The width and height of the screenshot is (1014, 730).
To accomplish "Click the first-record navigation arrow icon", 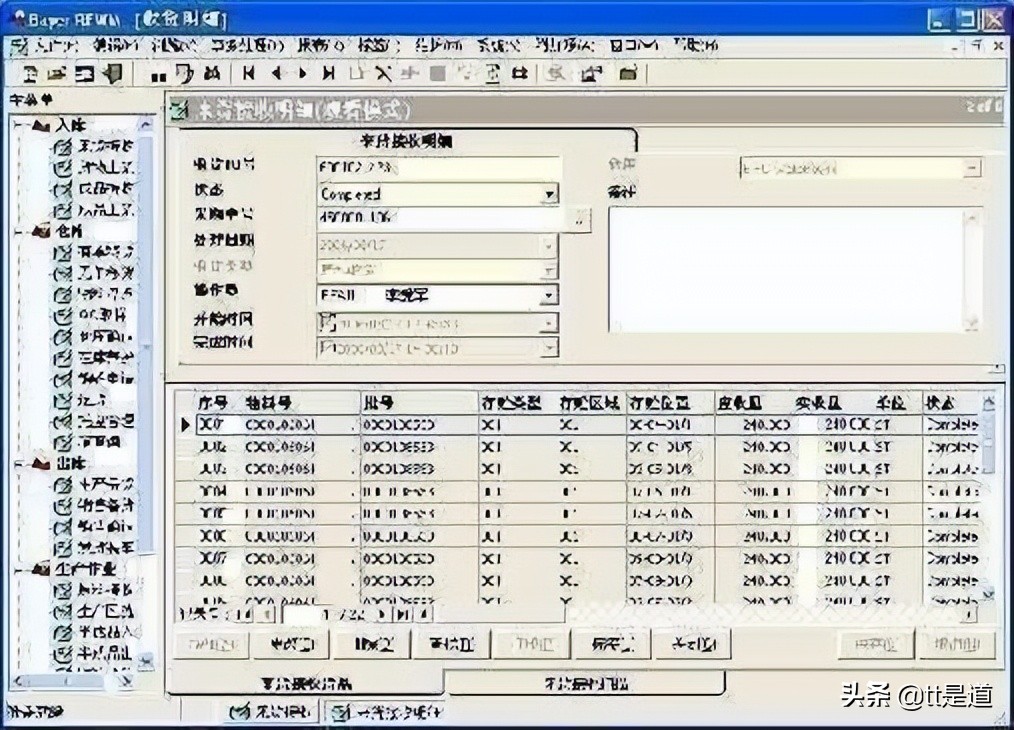I will click(246, 73).
